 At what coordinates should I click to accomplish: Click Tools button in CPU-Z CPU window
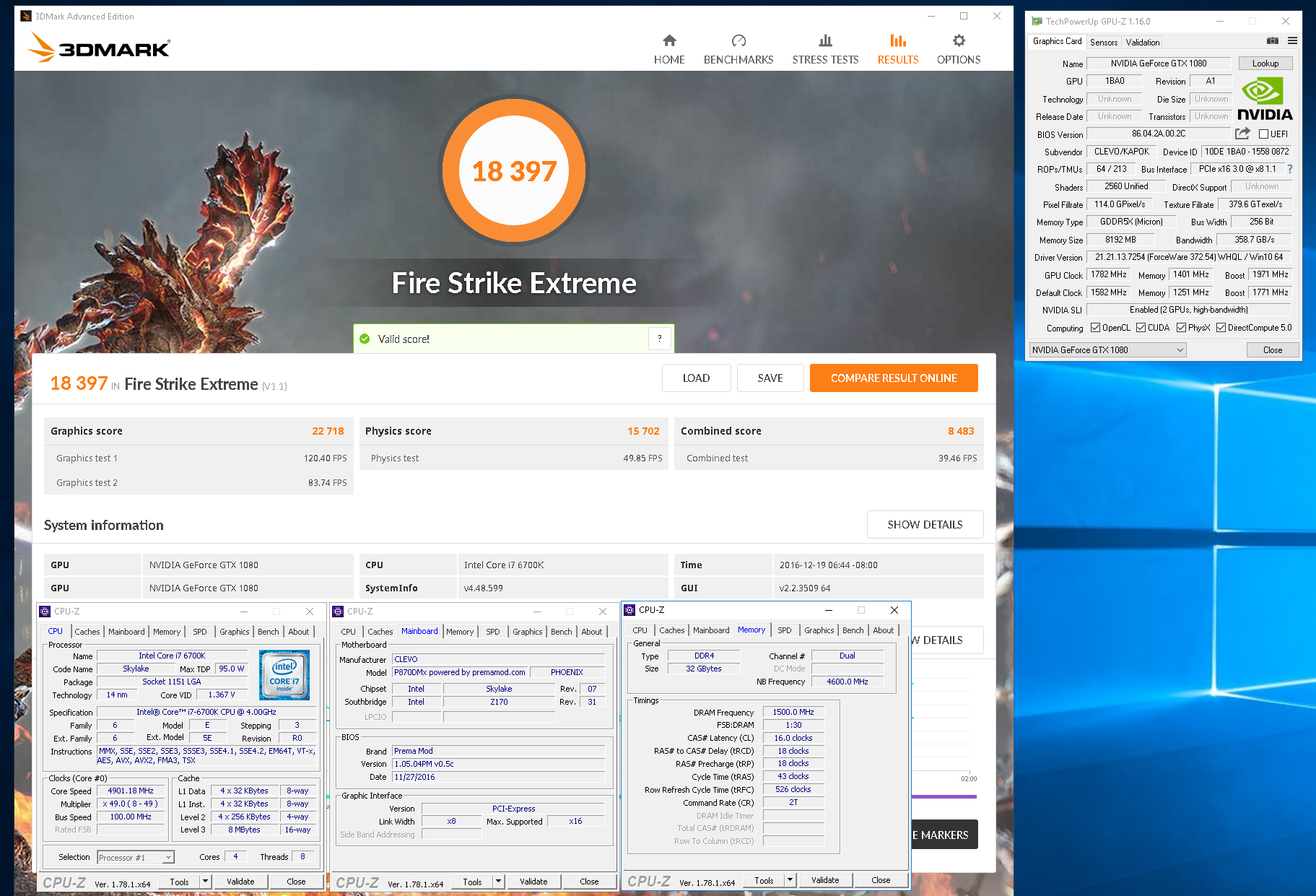click(179, 882)
